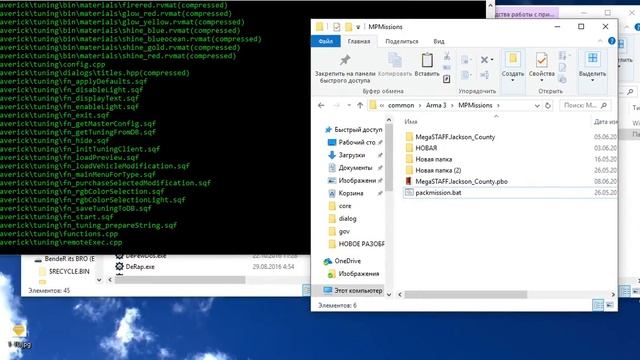Image resolution: width=640 pixels, height=360 pixels.
Task: Collapse the ribbon with the small up chevron
Action: 600,41
